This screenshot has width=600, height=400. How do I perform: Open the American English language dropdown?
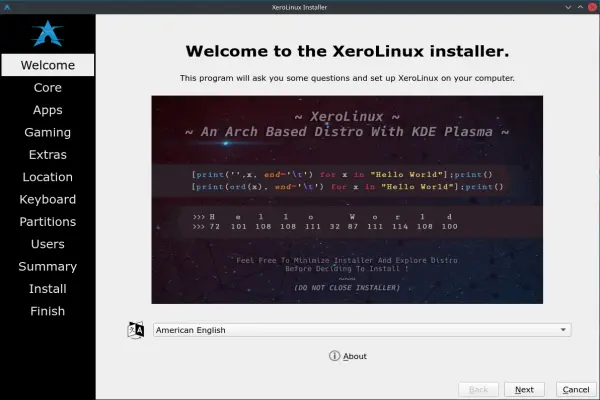point(362,330)
